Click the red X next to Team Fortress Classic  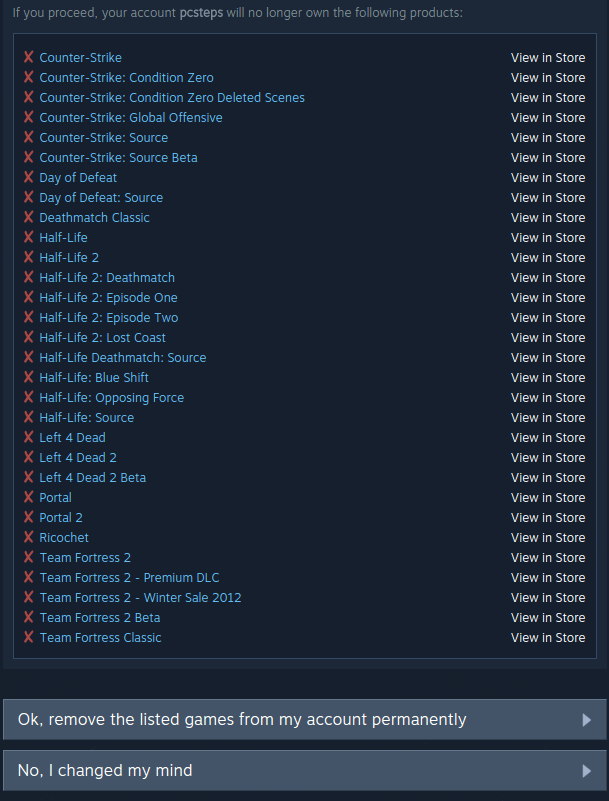coord(29,637)
